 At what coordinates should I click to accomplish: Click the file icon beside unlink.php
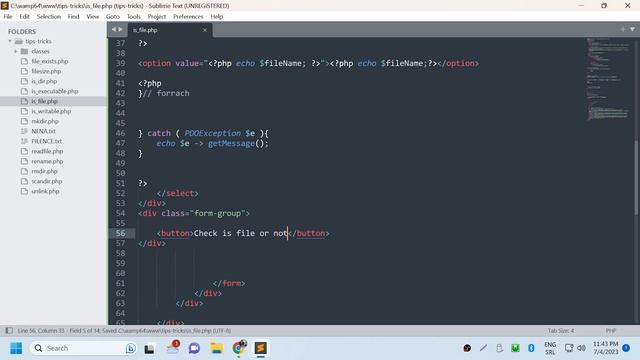pos(24,191)
